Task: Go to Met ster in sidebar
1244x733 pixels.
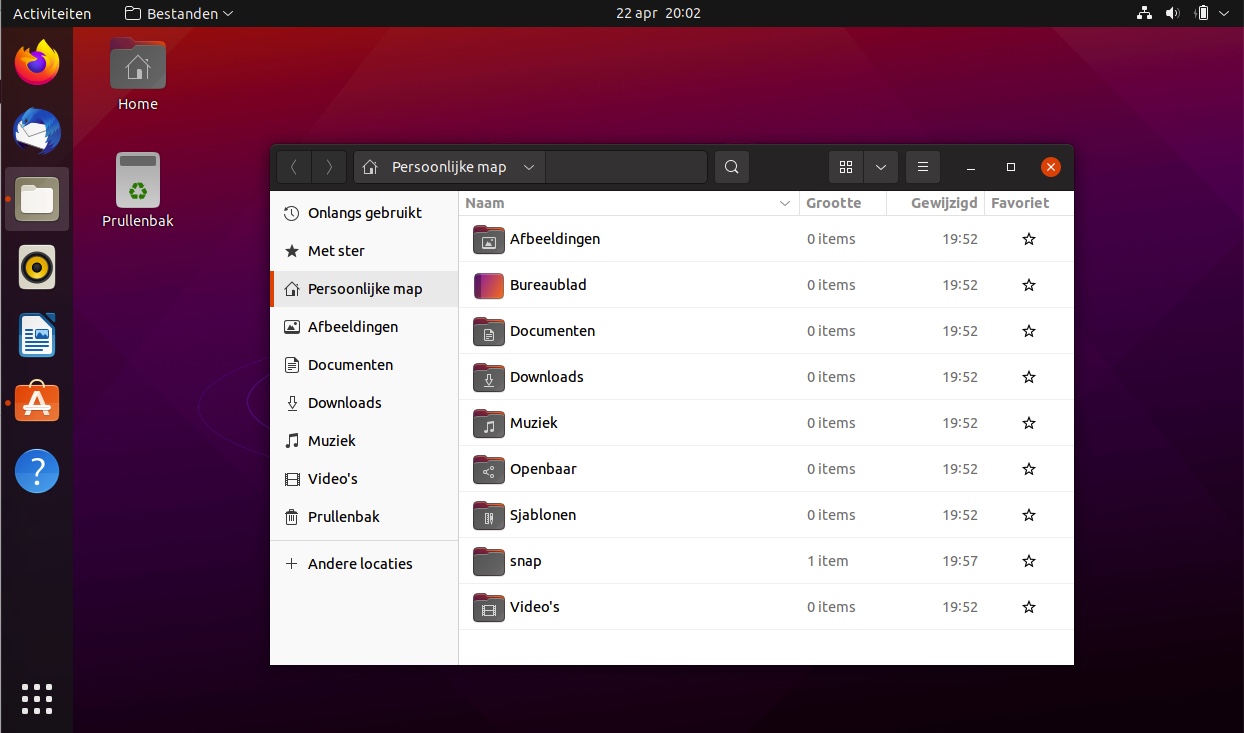Action: pos(336,251)
